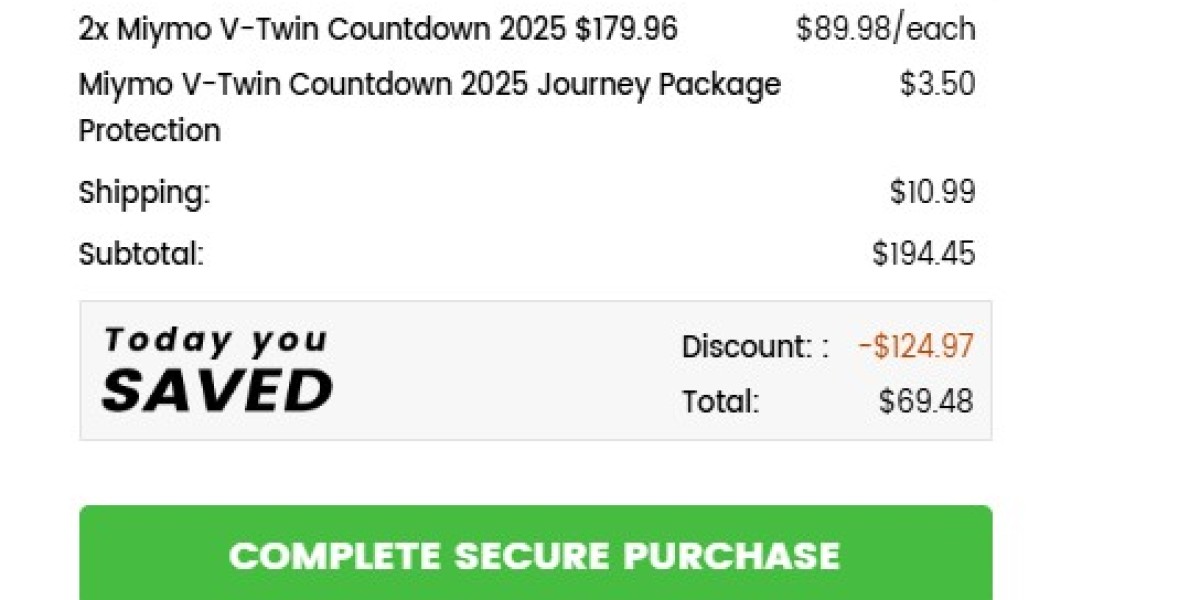This screenshot has width=1200, height=600.
Task: Click the orange -$124.97 discount amount
Action: tap(916, 347)
